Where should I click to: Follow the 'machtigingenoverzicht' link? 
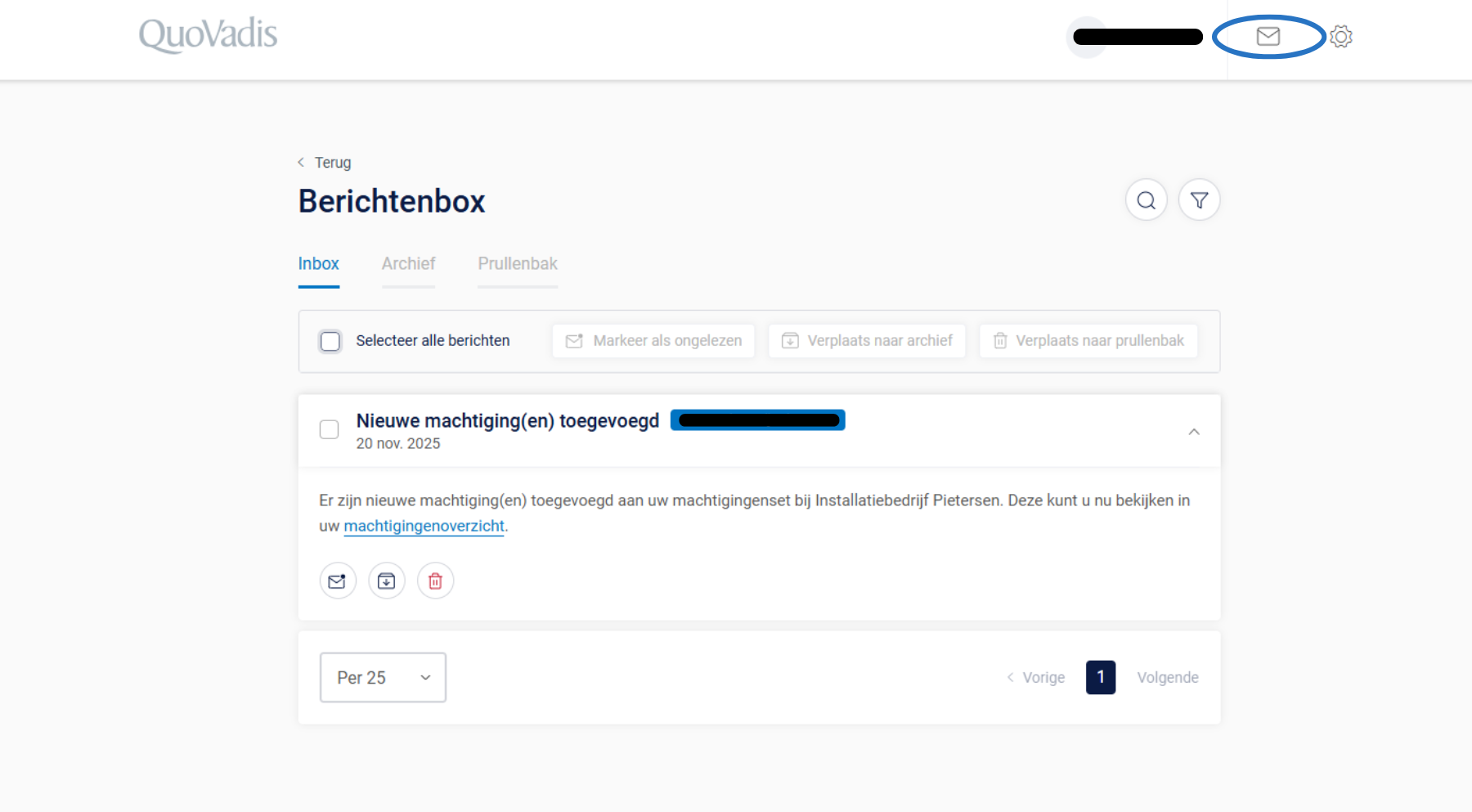point(424,526)
